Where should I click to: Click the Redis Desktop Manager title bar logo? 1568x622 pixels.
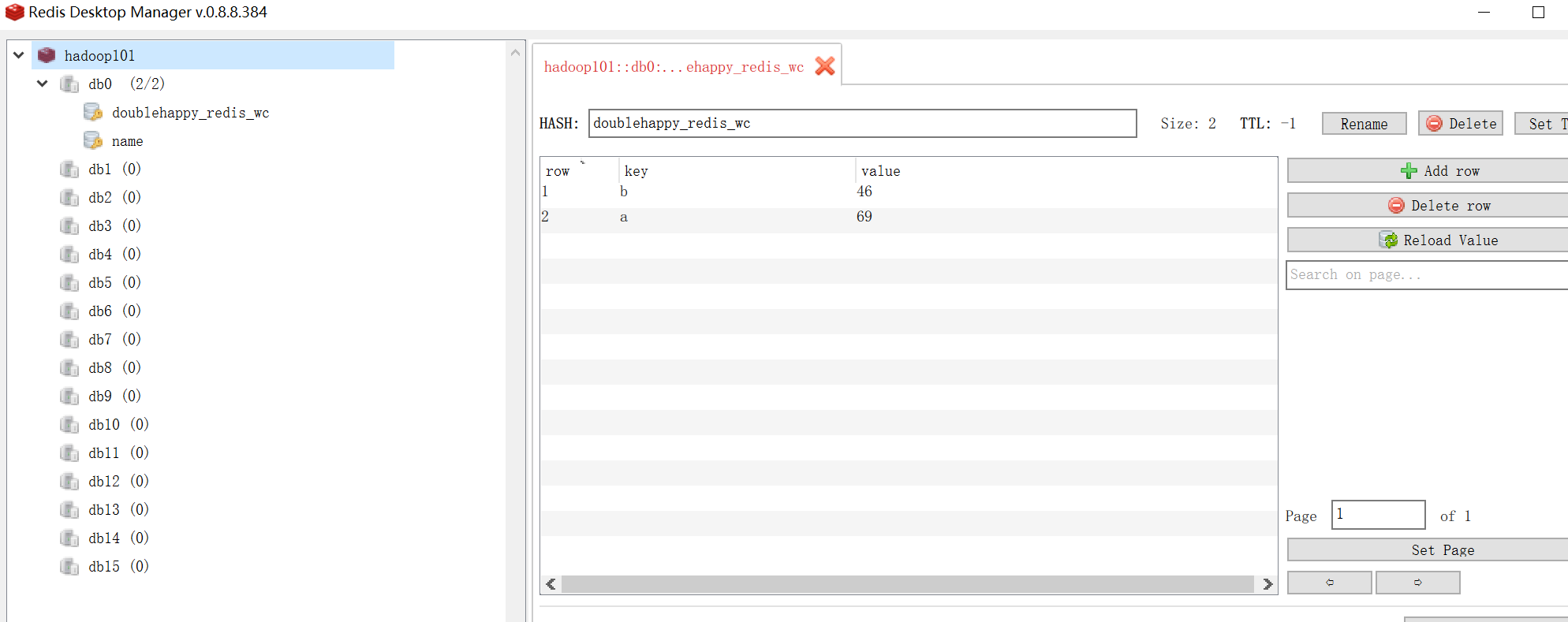point(14,12)
